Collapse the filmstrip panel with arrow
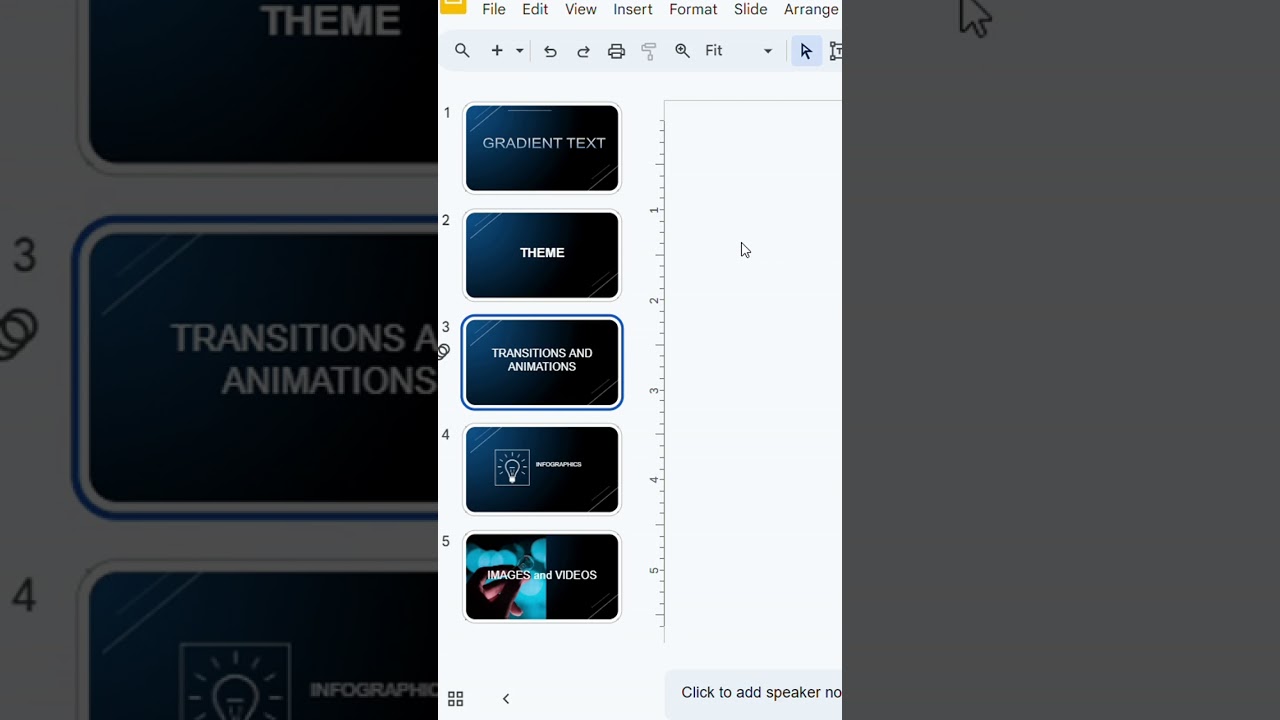 (506, 699)
